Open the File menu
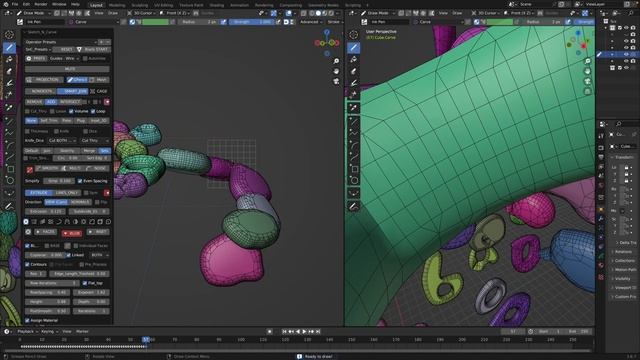 [x=15, y=4]
